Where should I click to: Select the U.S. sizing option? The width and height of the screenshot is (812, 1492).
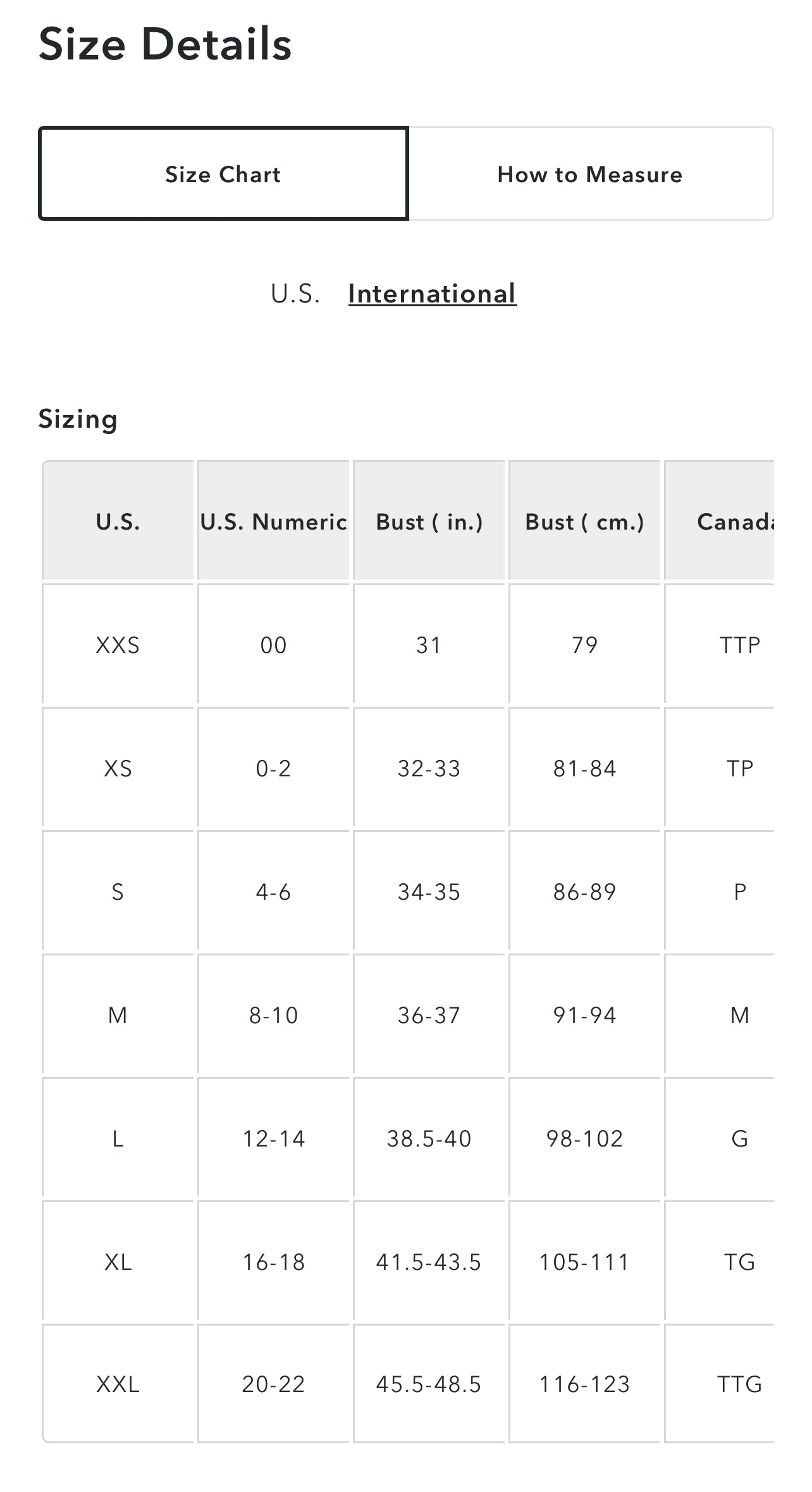pyautogui.click(x=295, y=294)
